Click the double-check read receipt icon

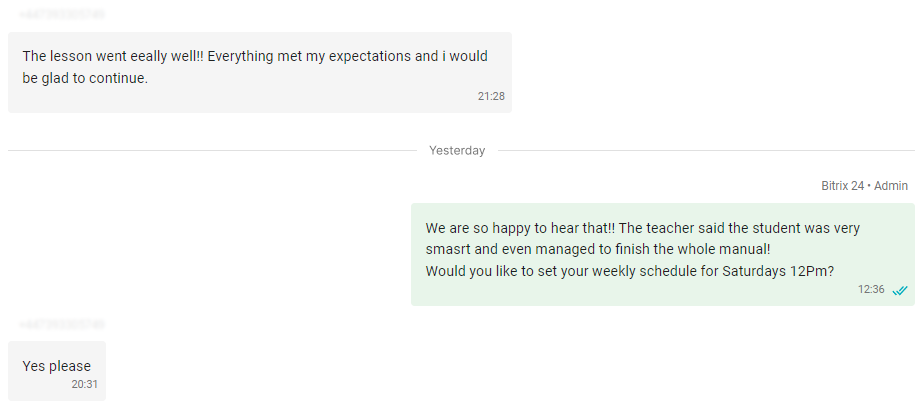[x=900, y=290]
